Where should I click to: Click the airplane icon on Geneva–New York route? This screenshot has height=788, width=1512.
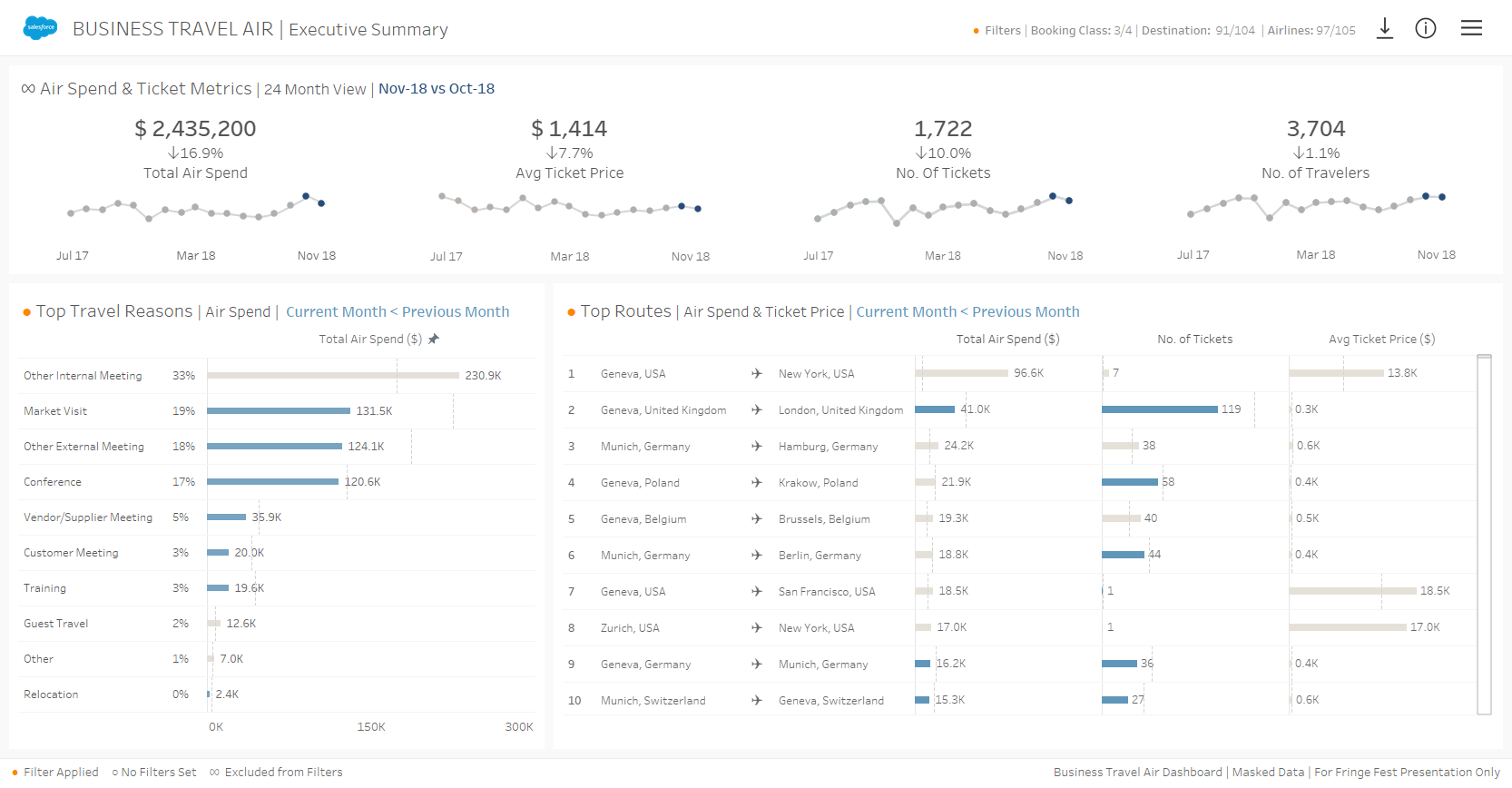[756, 373]
